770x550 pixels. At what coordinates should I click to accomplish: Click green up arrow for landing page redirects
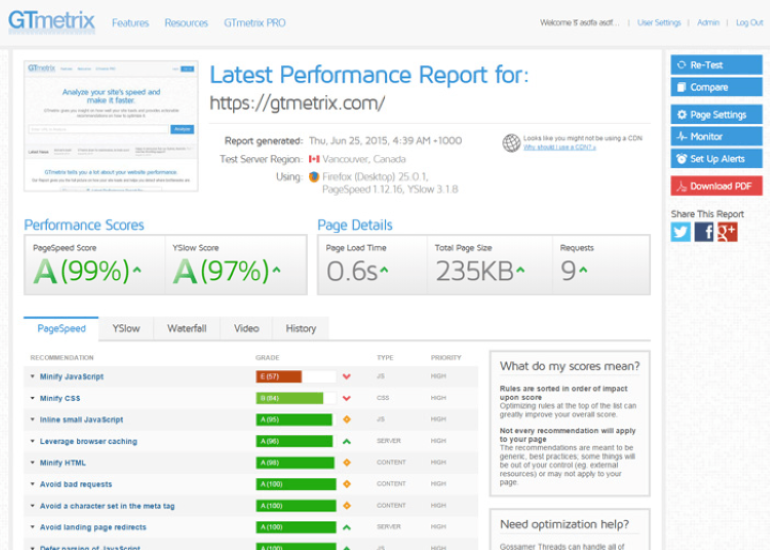pyautogui.click(x=347, y=527)
